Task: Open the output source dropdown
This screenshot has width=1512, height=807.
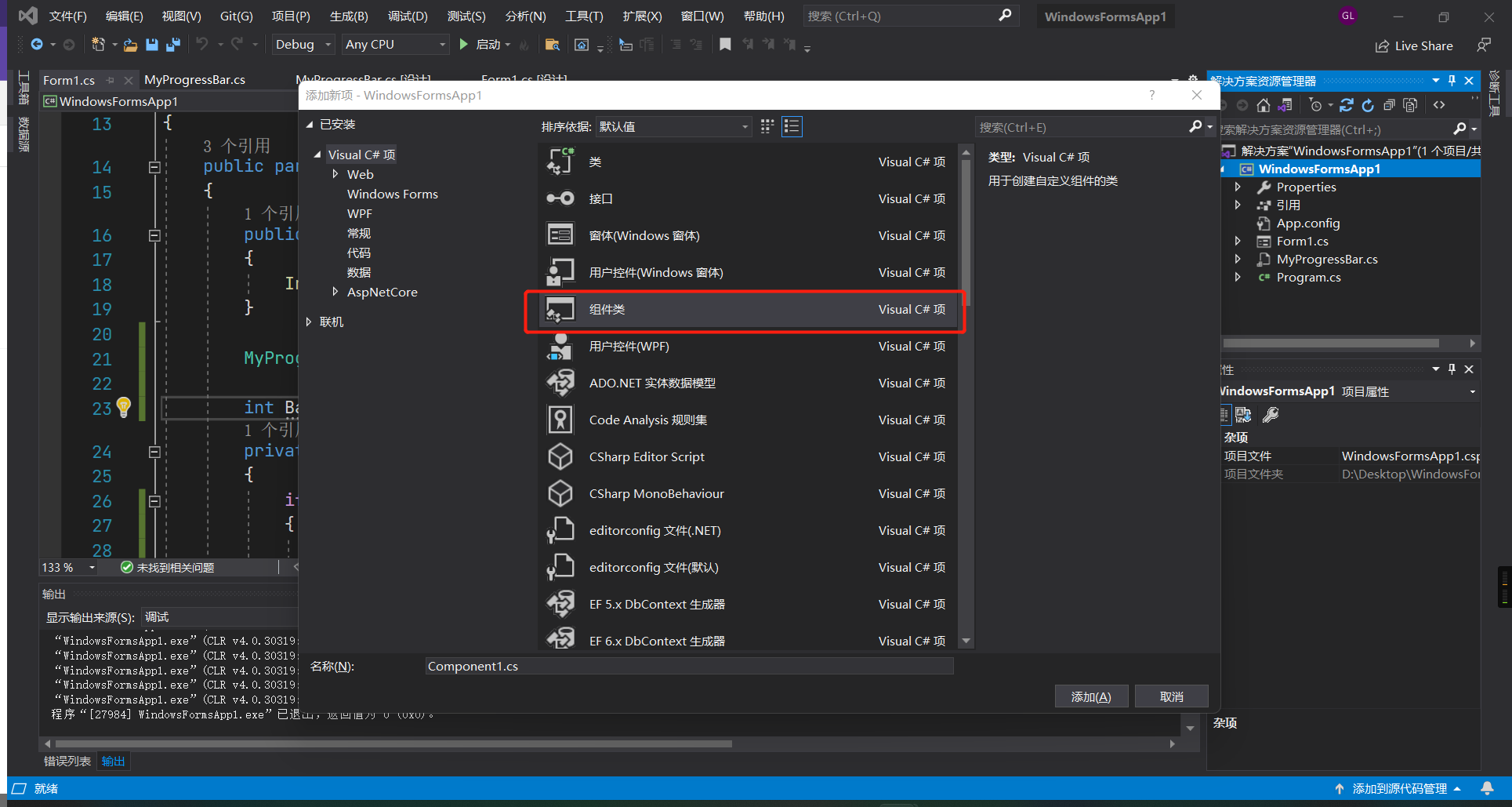Action: (x=220, y=617)
